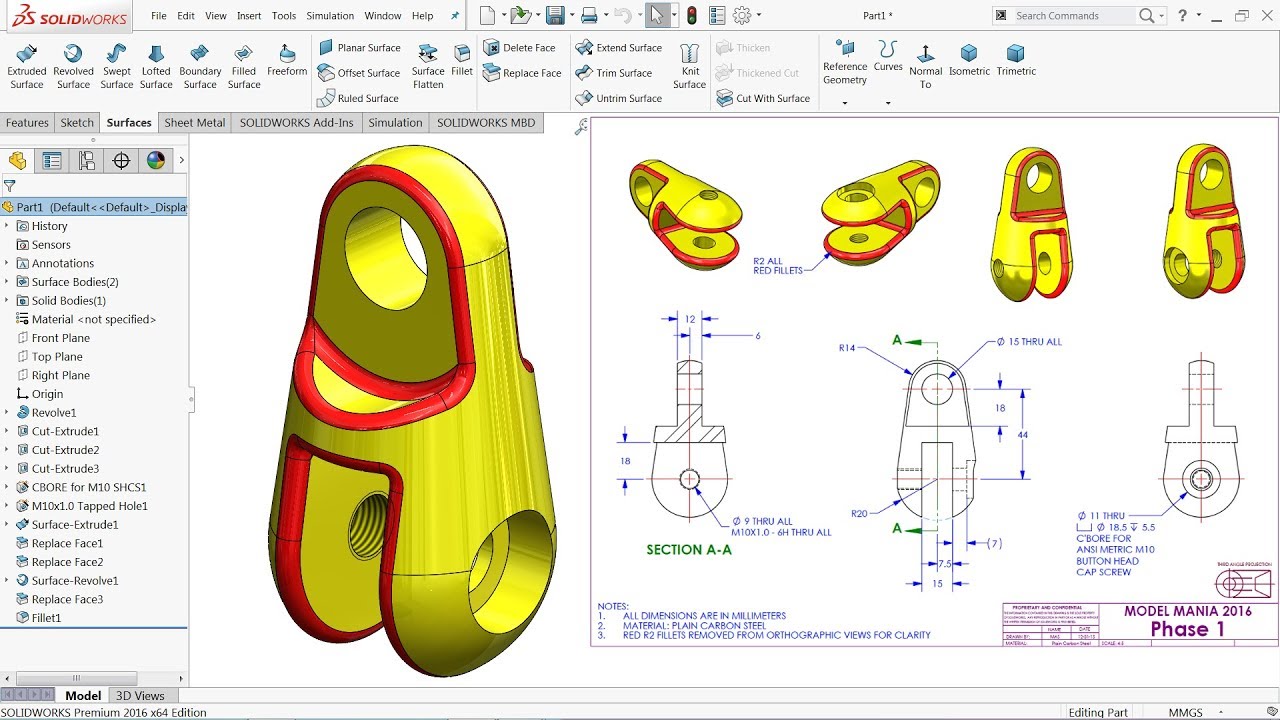The height and width of the screenshot is (720, 1280).
Task: Select the Freeform tool
Action: tap(287, 60)
